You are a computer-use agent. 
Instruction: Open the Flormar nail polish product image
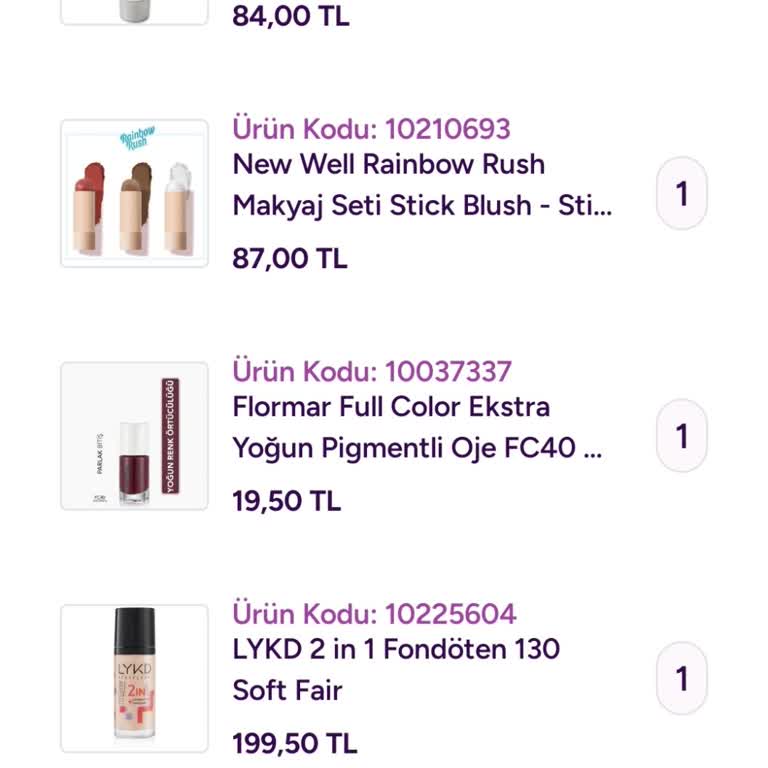coord(135,436)
